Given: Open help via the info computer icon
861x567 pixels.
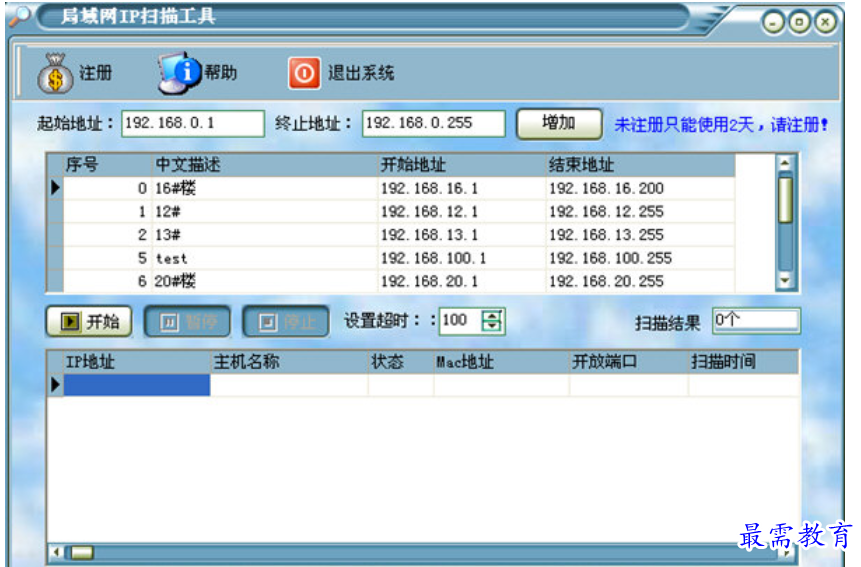Looking at the screenshot, I should point(178,73).
